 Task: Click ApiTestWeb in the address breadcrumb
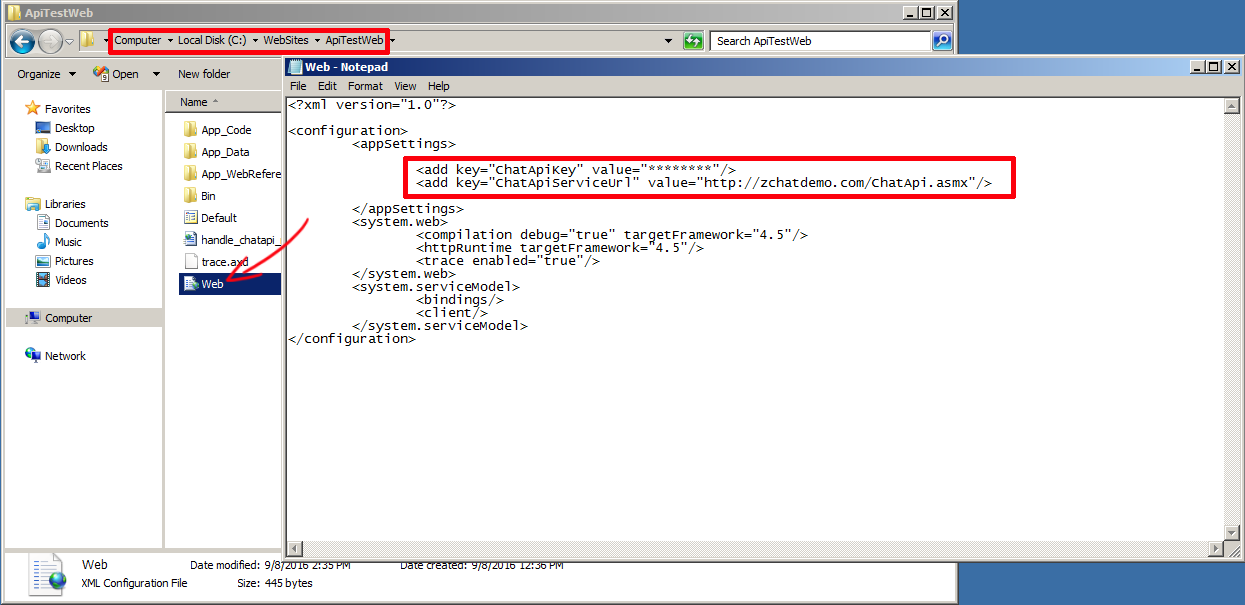click(354, 40)
